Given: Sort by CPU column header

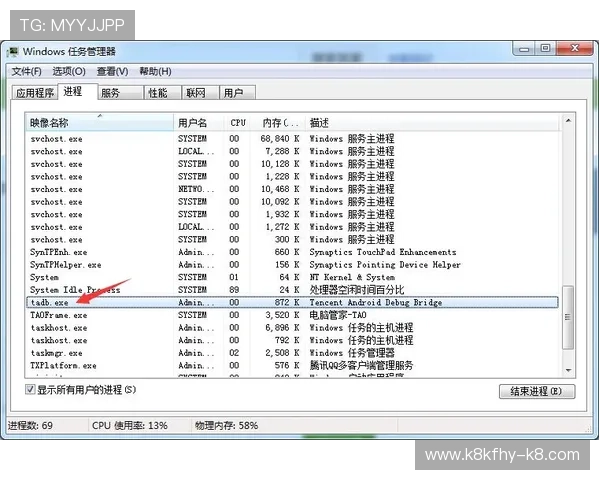Looking at the screenshot, I should [x=237, y=122].
